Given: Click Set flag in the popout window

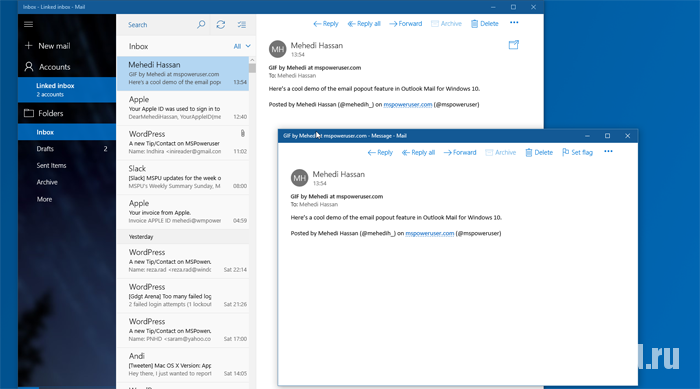Looking at the screenshot, I should [x=577, y=152].
